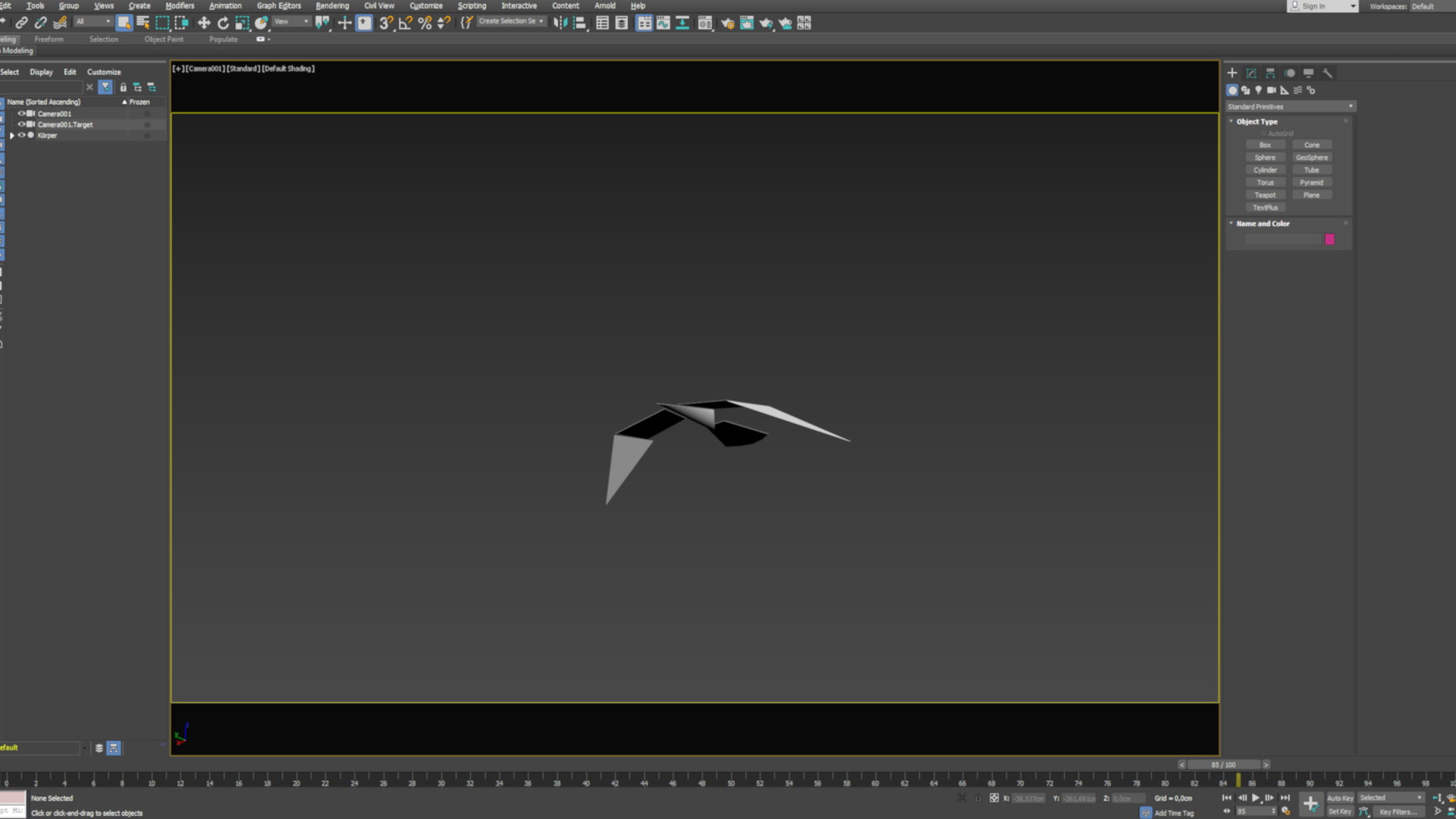Toggle Window/Crossing selection icon
This screenshot has height=819, width=1456.
[x=181, y=23]
